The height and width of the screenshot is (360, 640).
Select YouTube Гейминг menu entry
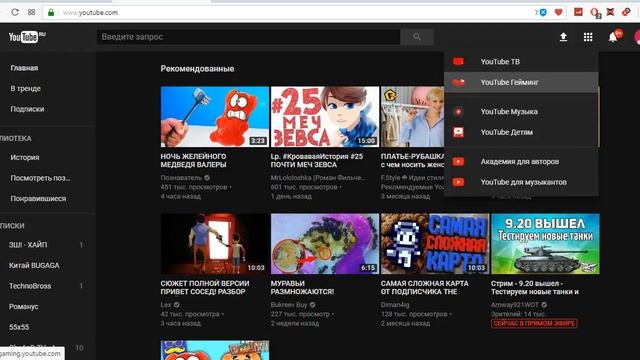coord(521,82)
